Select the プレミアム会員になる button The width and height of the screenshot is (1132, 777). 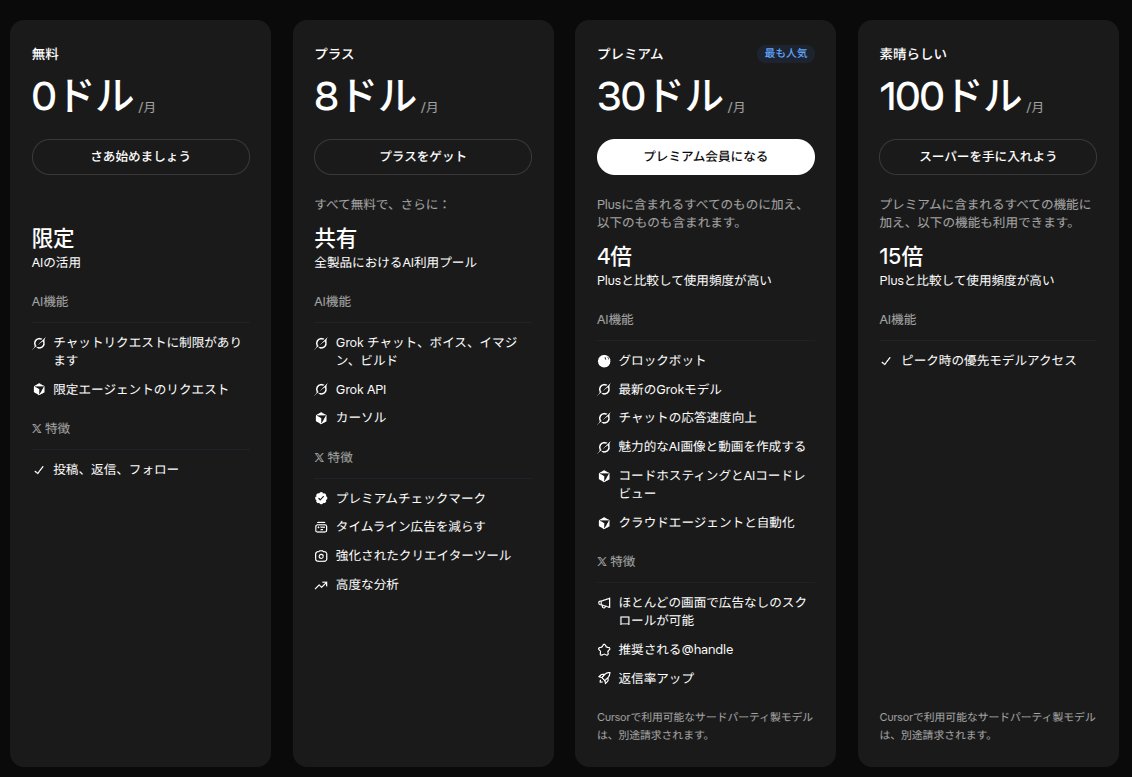pos(705,157)
